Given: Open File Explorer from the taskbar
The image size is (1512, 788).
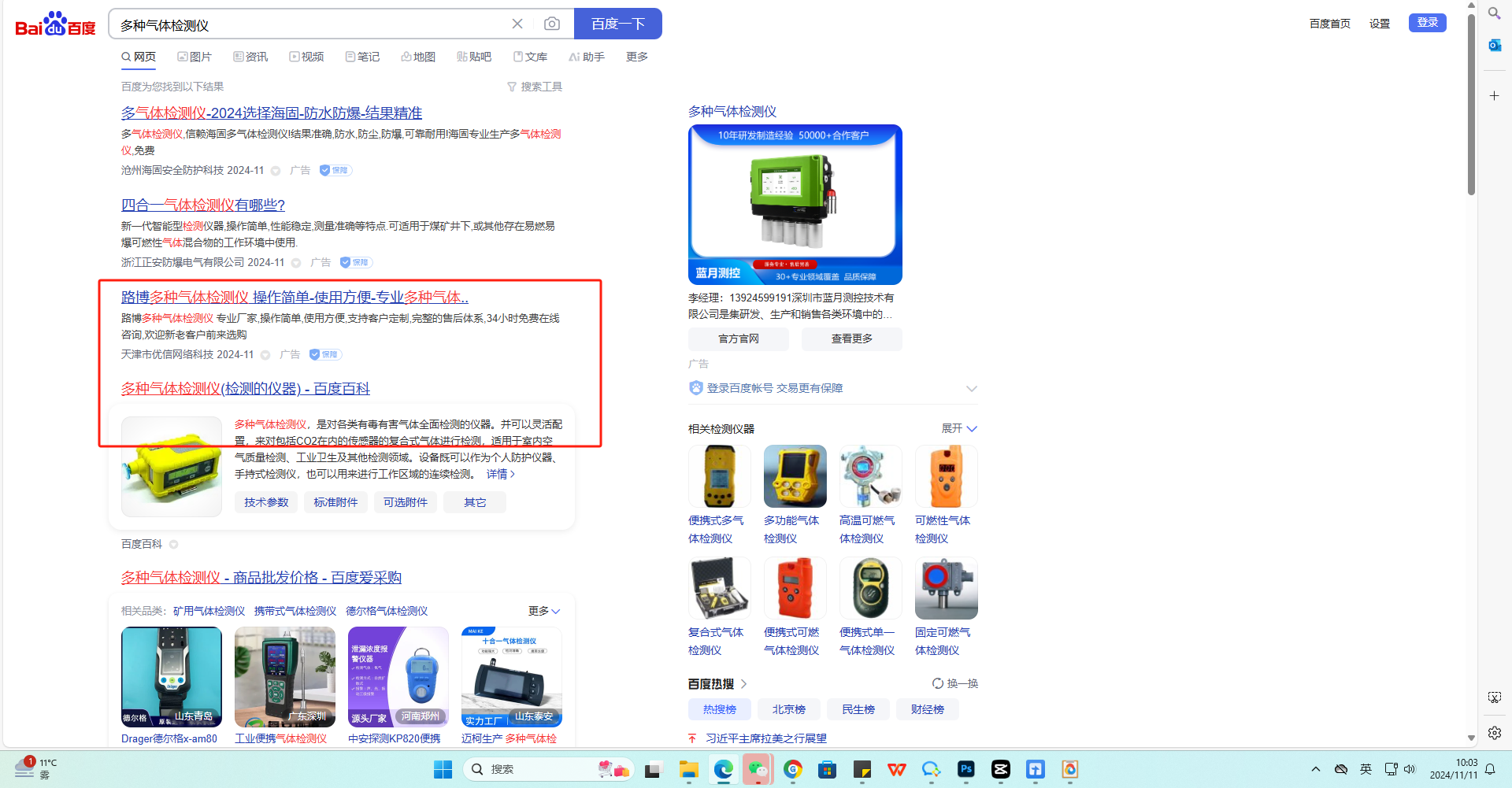Looking at the screenshot, I should pos(689,769).
